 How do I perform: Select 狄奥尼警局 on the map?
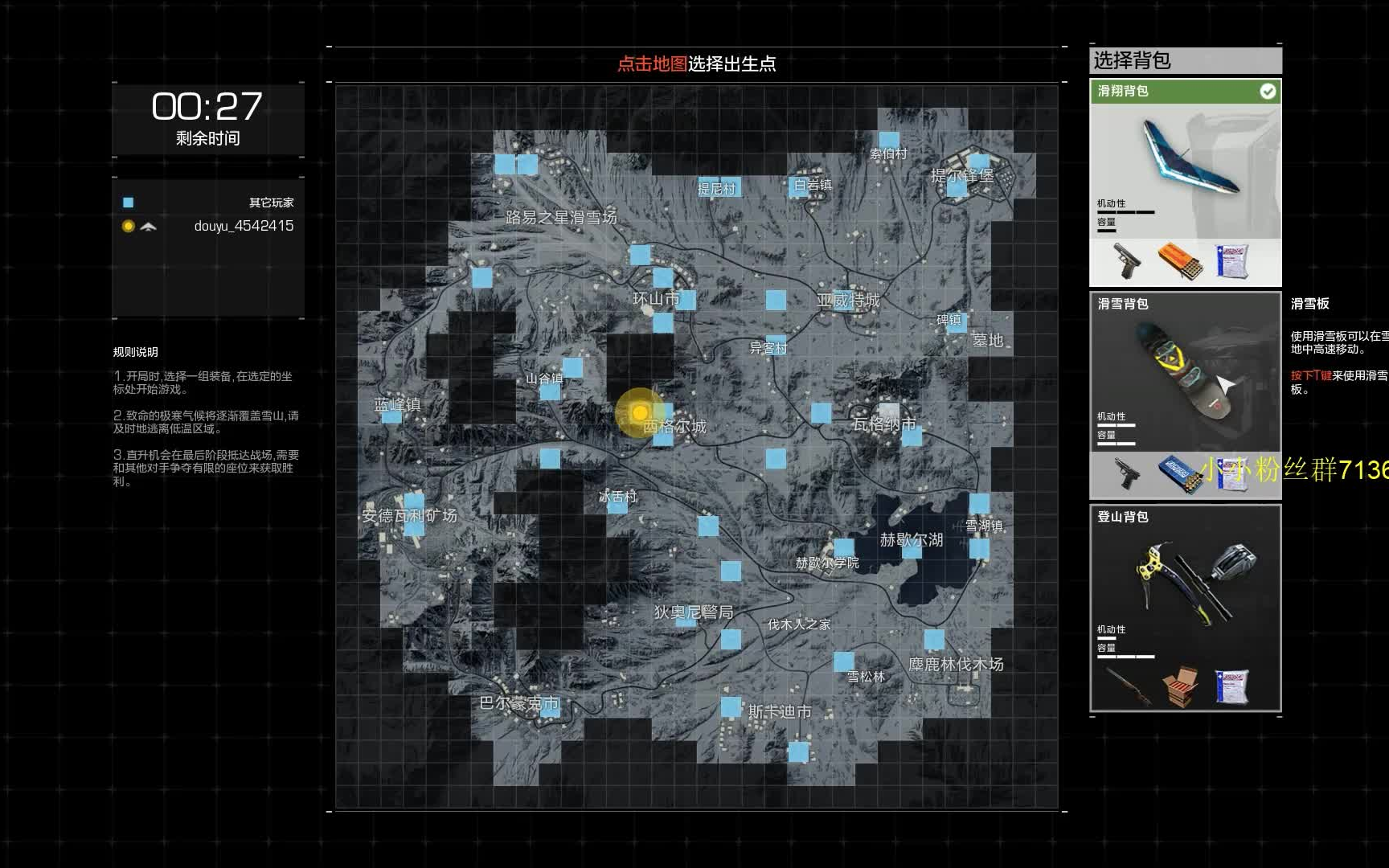694,612
